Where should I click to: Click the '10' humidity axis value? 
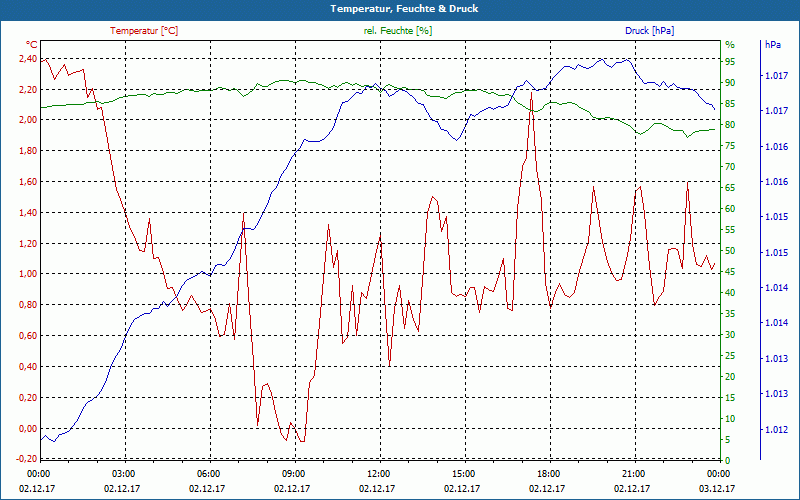(730, 419)
